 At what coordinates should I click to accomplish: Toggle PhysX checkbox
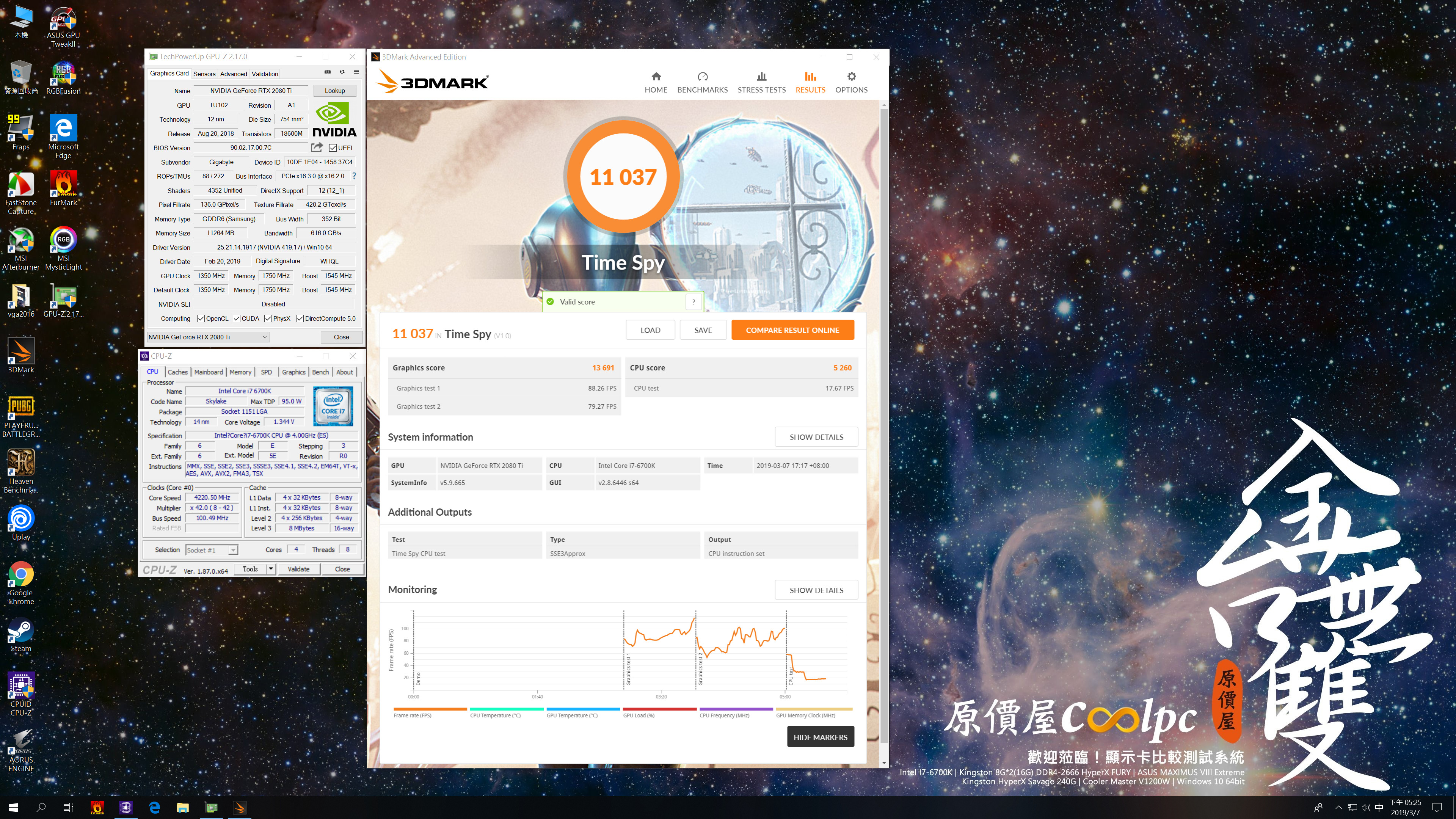point(268,319)
